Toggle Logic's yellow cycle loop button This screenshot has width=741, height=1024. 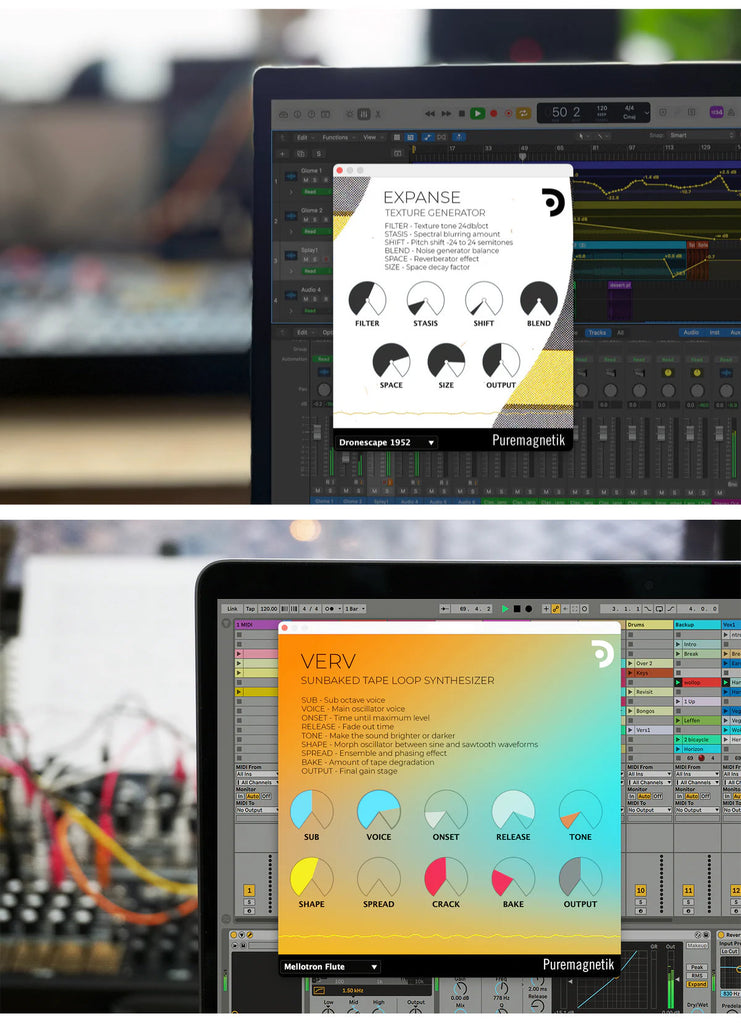tap(524, 114)
